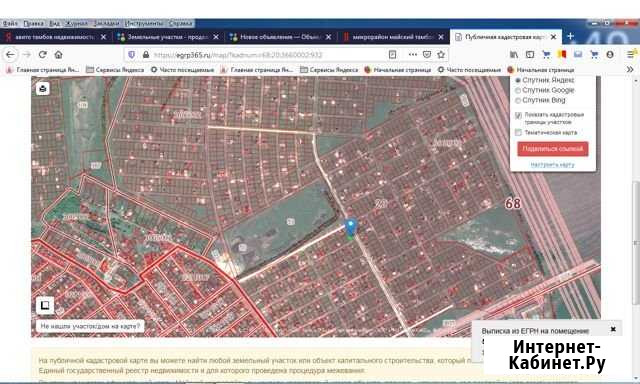
Task: Open a new browser tab
Action: pos(570,36)
